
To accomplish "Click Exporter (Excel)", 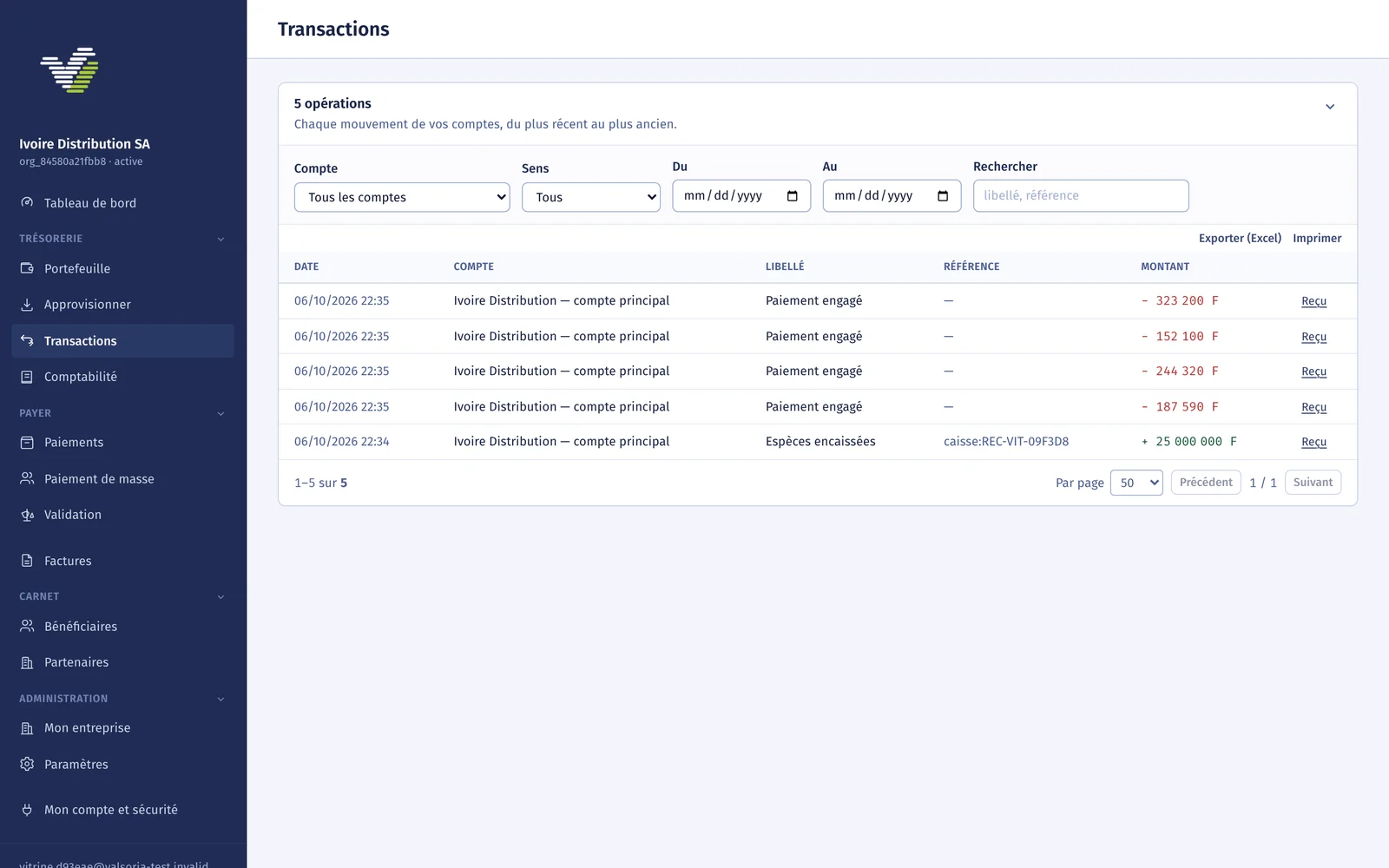I will point(1240,238).
